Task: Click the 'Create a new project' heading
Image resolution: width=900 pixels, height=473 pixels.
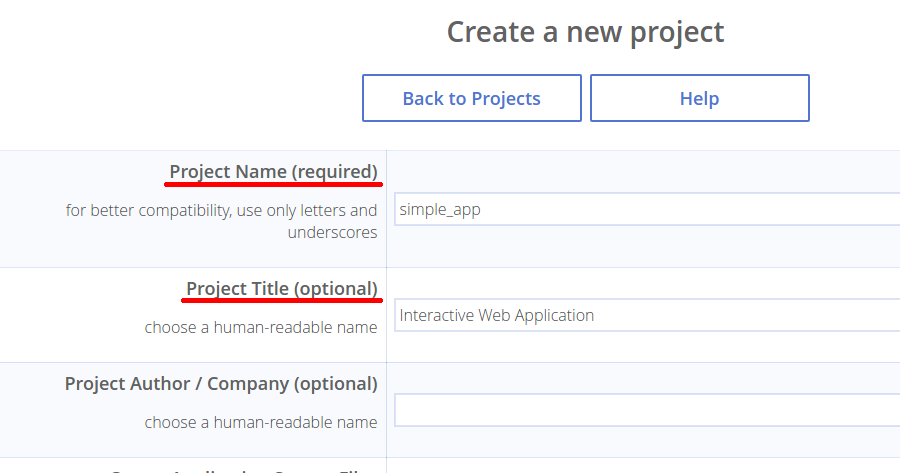Action: pyautogui.click(x=585, y=32)
